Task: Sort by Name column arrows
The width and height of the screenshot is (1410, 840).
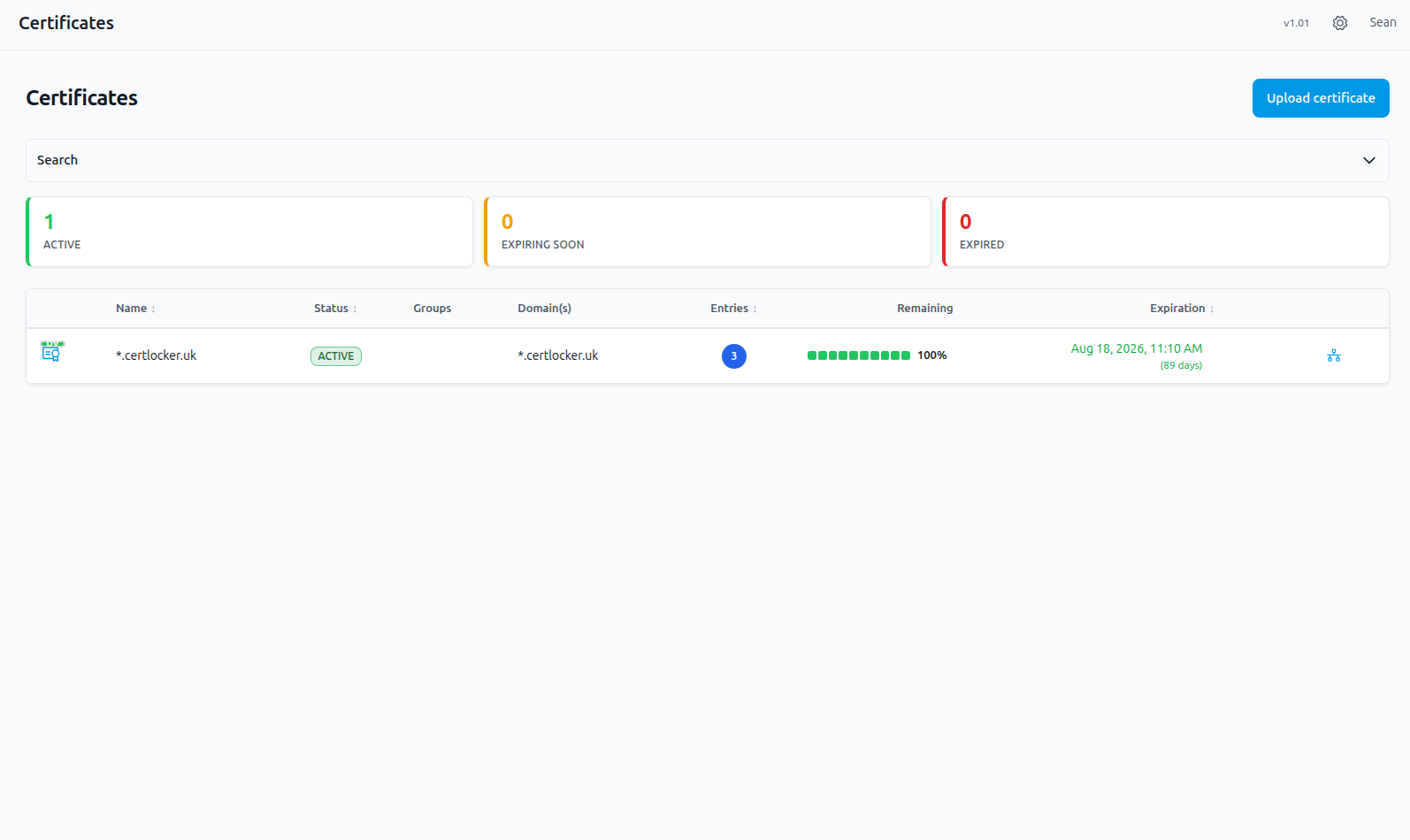Action: tap(153, 309)
